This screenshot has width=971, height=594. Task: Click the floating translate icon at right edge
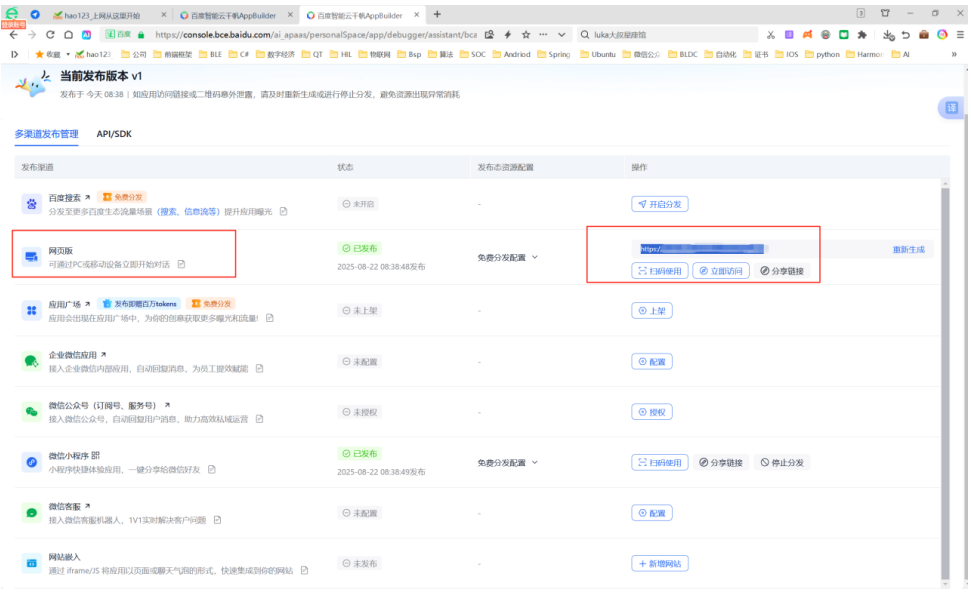pyautogui.click(x=951, y=108)
